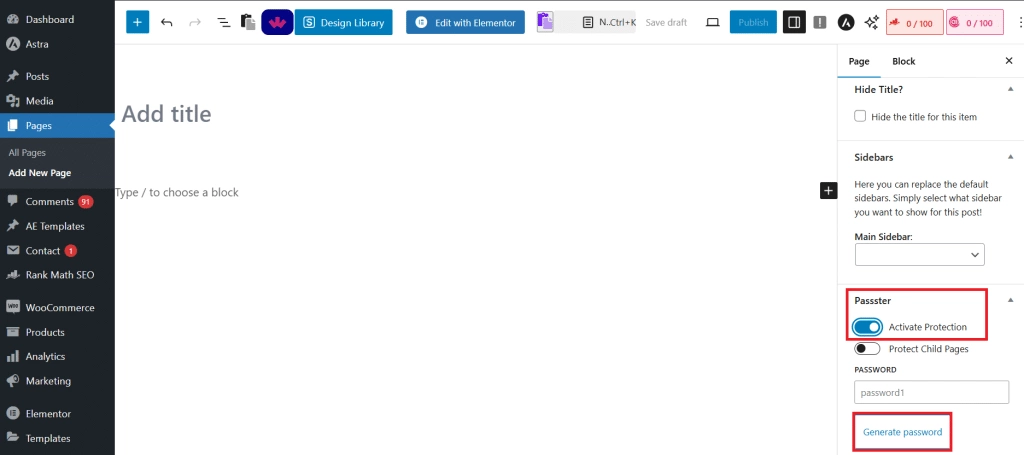Switch to the Page tab
The height and width of the screenshot is (455, 1024).
[x=859, y=61]
